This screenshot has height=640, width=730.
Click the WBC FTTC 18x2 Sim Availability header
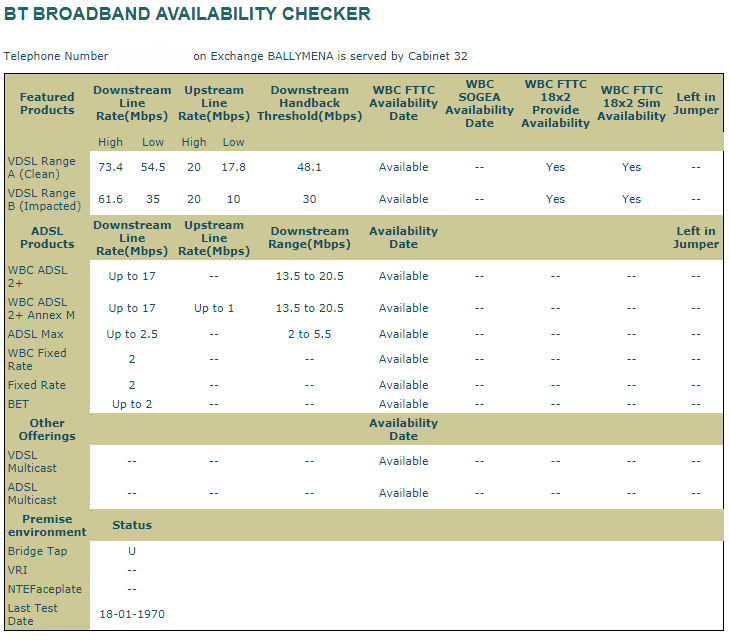tap(631, 104)
